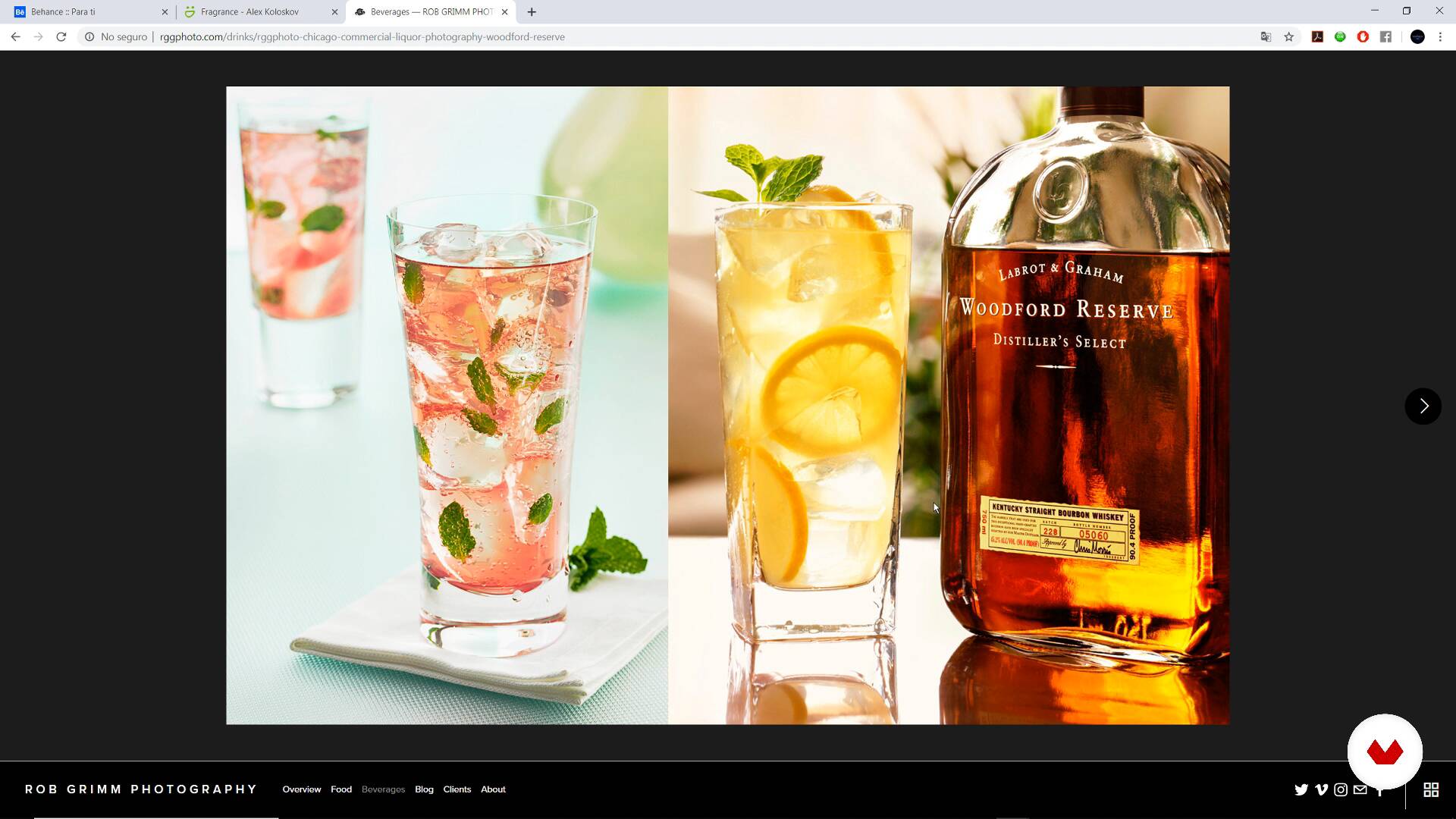Toggle the green ON extension icon
This screenshot has height=819, width=1456.
point(1340,36)
